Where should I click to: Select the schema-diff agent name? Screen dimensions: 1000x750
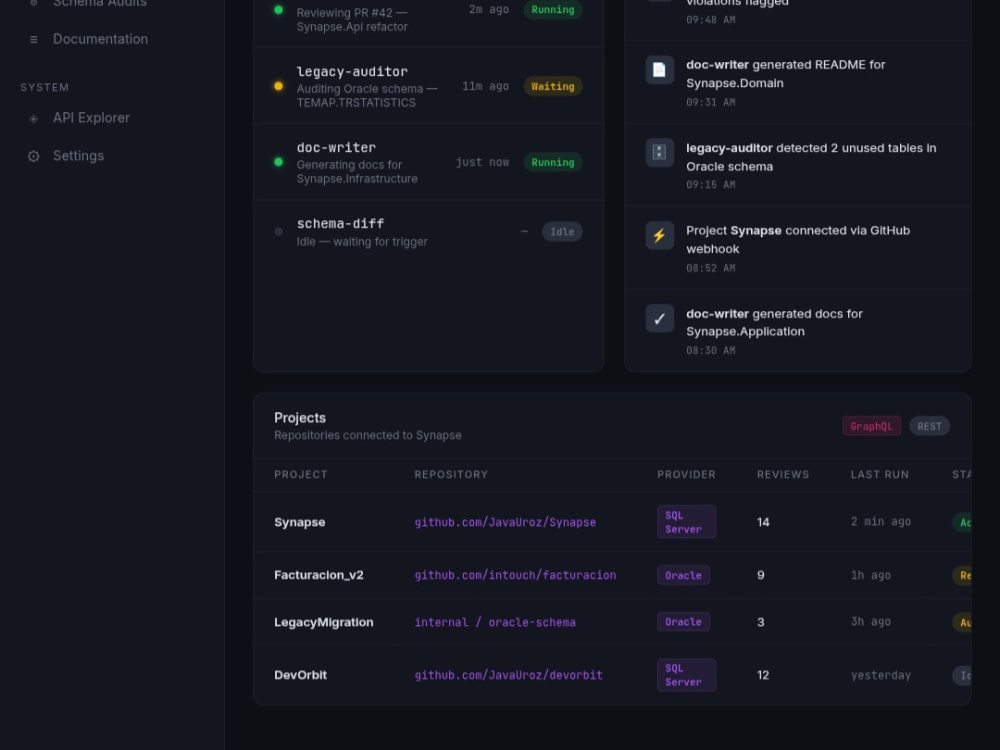[341, 224]
